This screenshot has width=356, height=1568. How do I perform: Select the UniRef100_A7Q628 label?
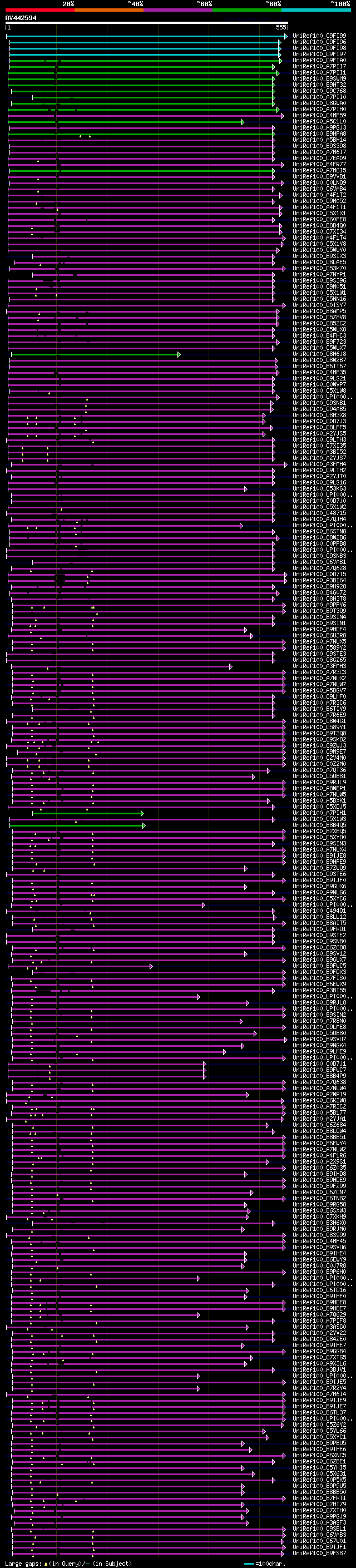point(319,568)
